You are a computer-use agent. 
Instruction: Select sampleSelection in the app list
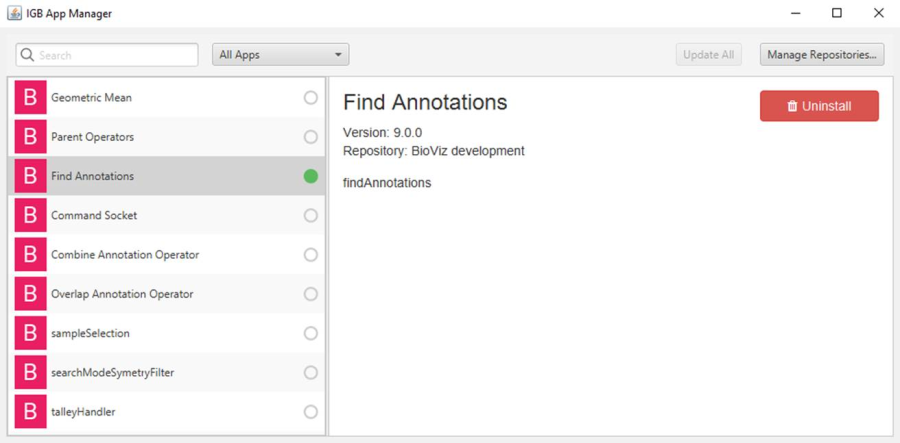(166, 333)
